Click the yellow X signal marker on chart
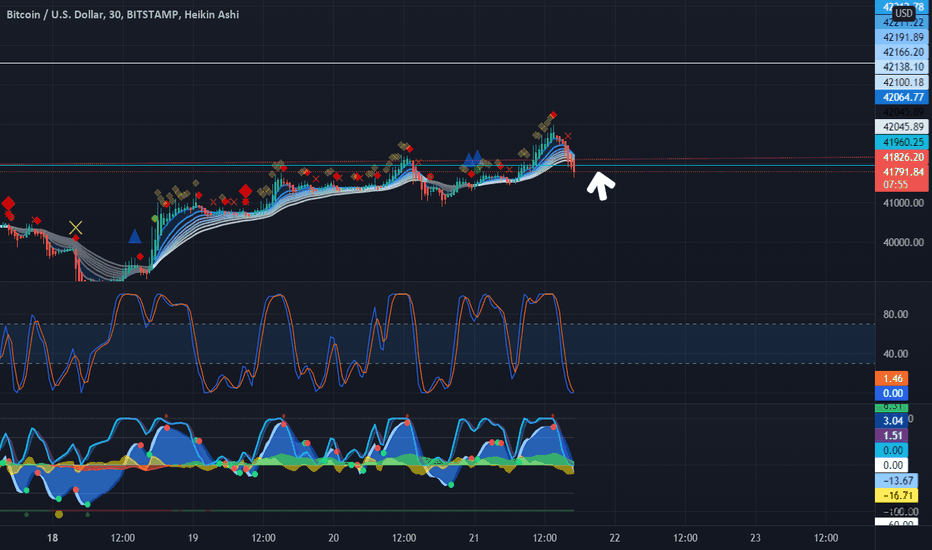Viewport: 932px width, 550px height. [75, 227]
